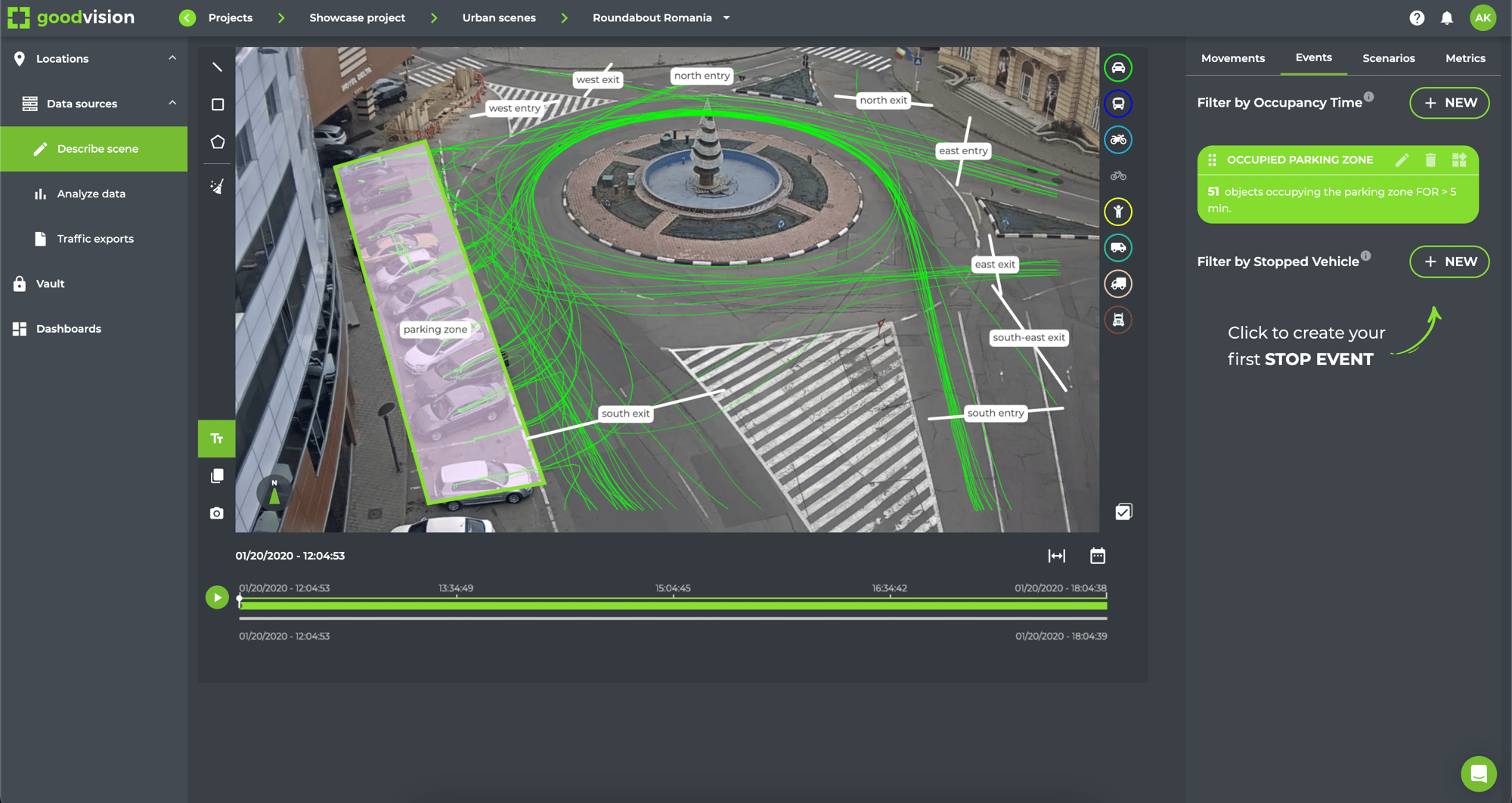Toggle bus vehicle class filter
This screenshot has height=803, width=1512.
click(1118, 104)
